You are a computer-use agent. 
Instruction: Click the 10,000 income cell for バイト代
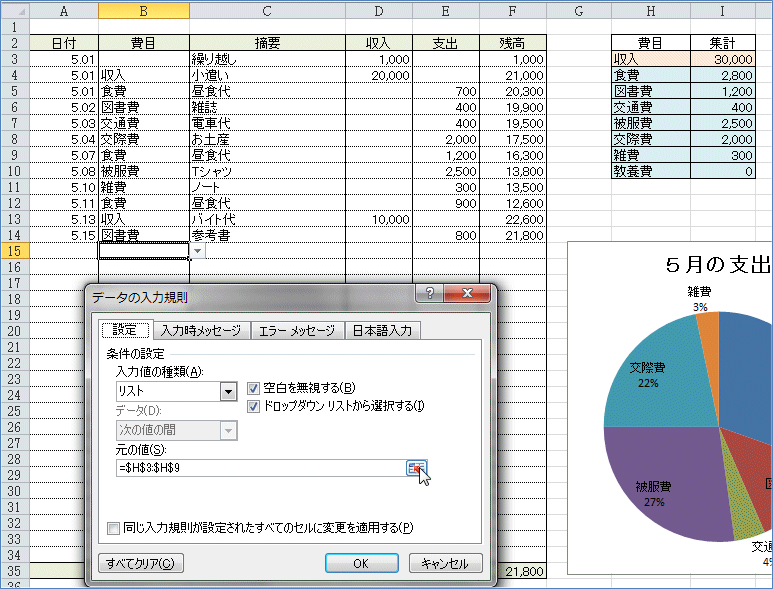point(379,219)
